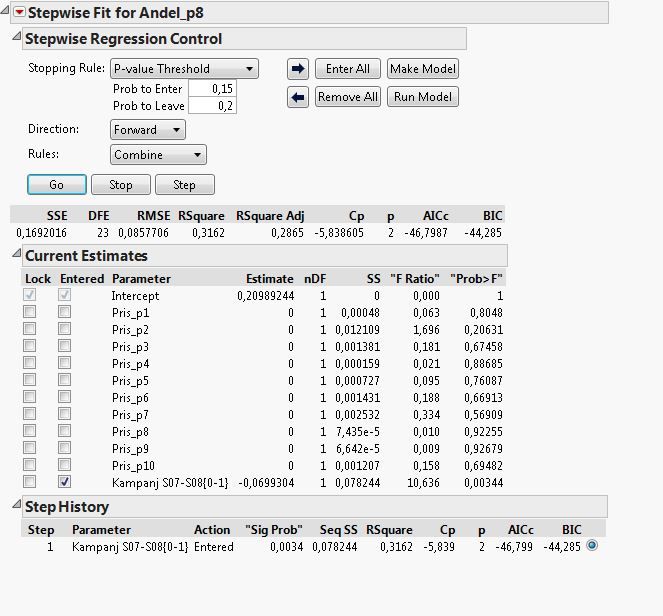Screen dimensions: 663x616
Task: Click the Pris_p10 Prob>F value 0,69482
Action: 484,466
